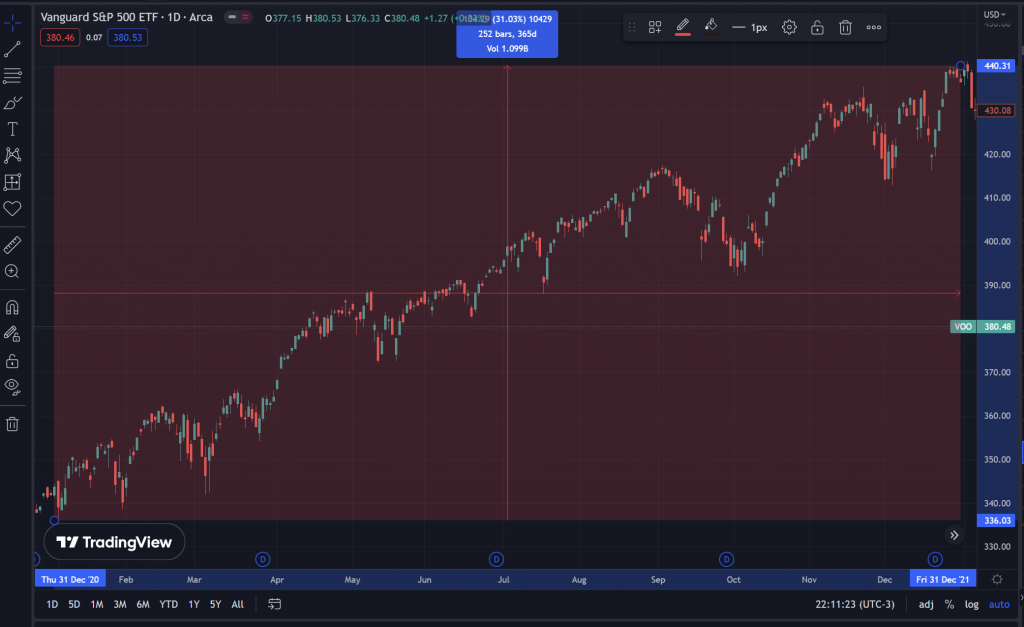The image size is (1024, 627).
Task: Toggle magnet mode in left toolbar
Action: [x=12, y=308]
